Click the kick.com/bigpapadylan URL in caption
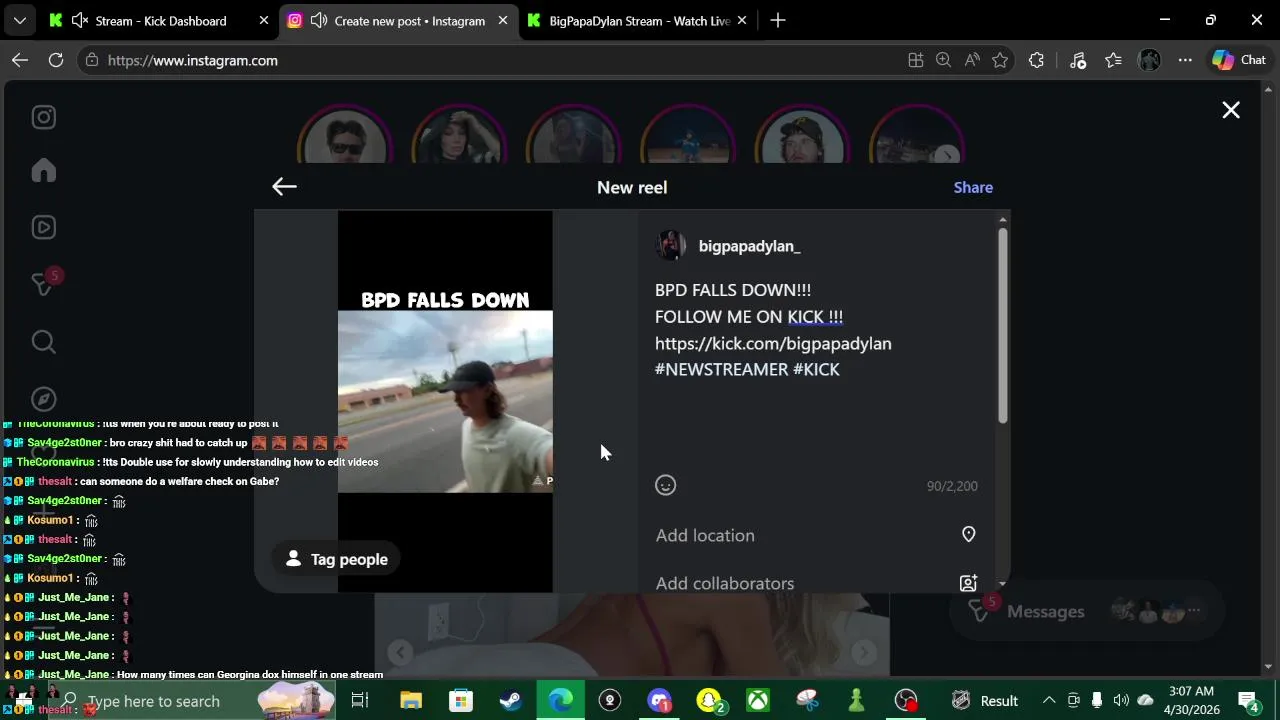This screenshot has height=720, width=1280. (x=773, y=343)
